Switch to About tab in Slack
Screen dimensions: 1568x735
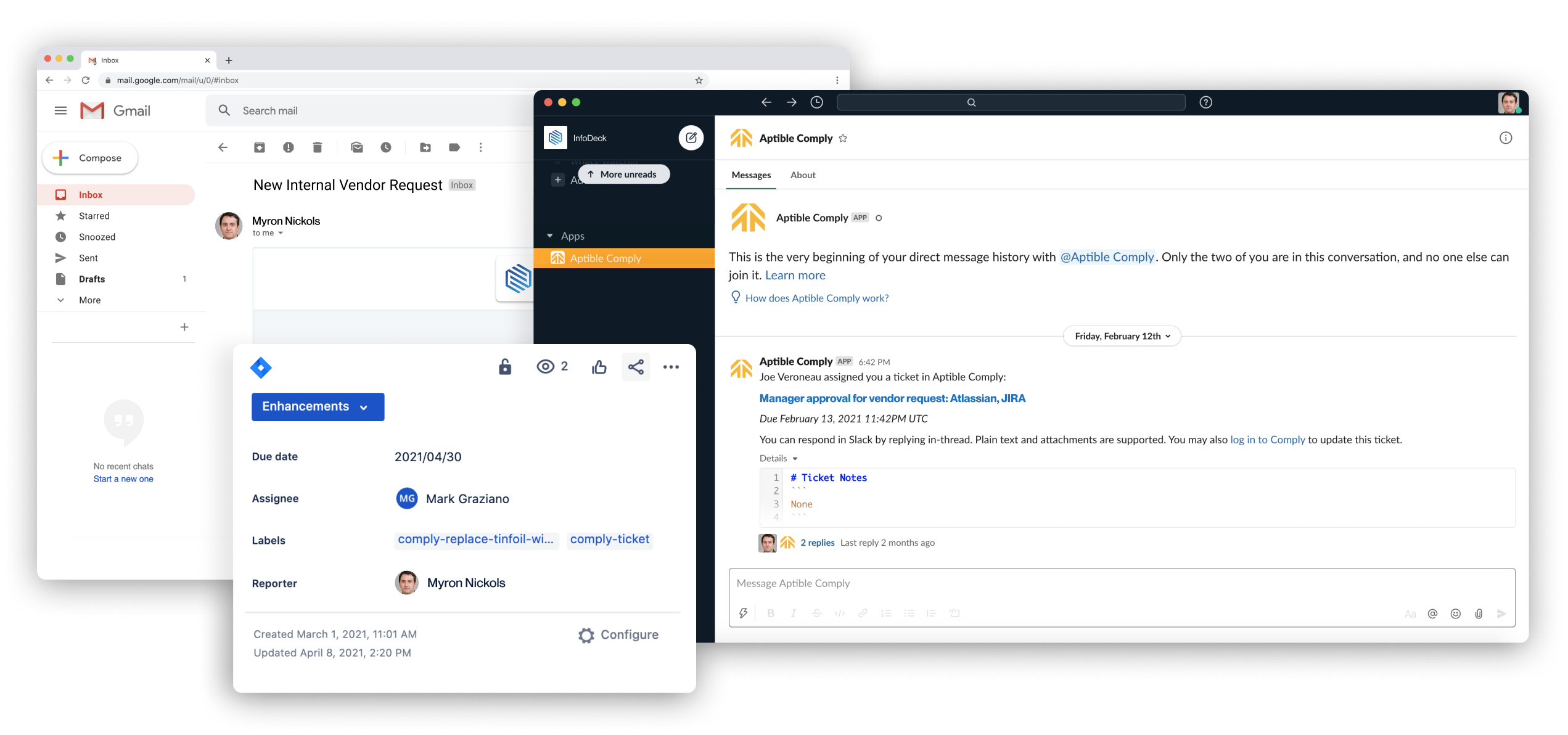point(803,175)
